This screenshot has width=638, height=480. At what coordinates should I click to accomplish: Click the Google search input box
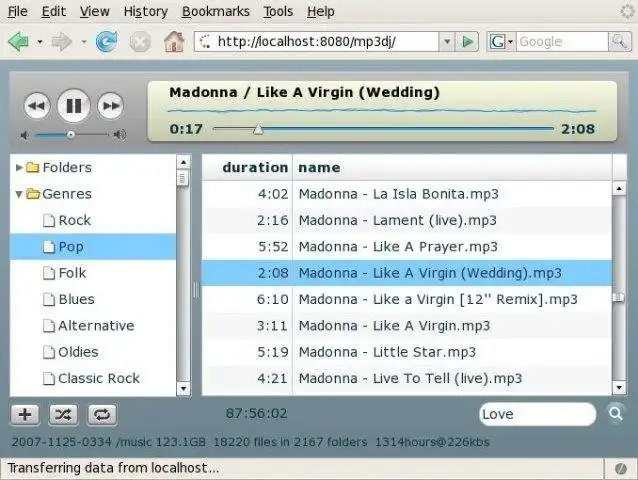pos(562,41)
